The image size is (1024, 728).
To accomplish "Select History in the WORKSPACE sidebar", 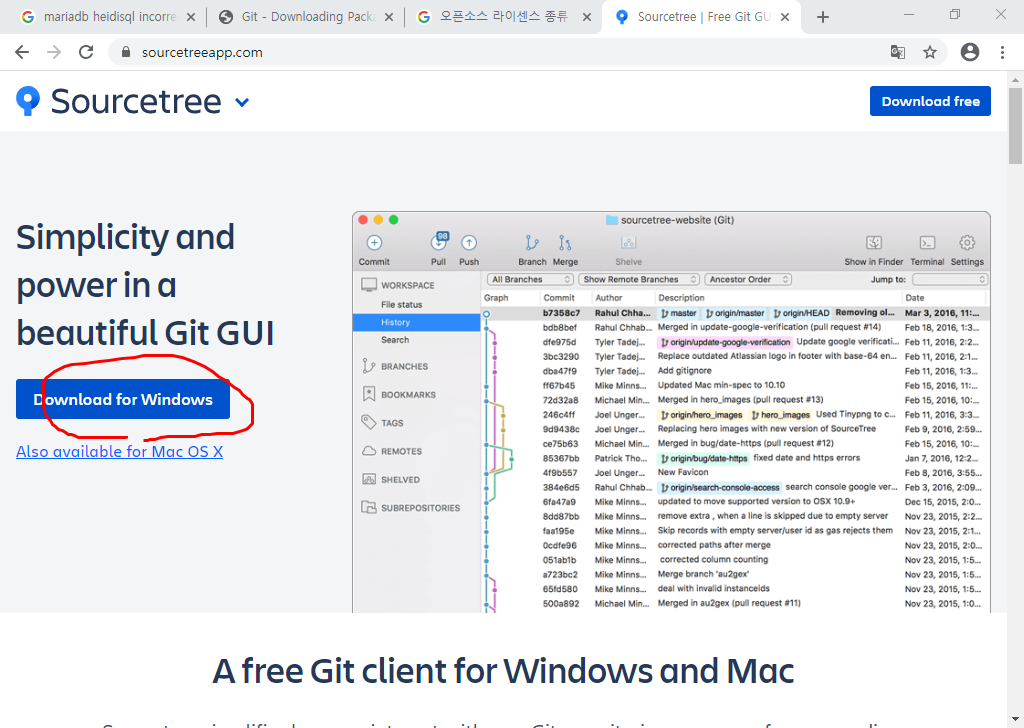I will click(417, 323).
